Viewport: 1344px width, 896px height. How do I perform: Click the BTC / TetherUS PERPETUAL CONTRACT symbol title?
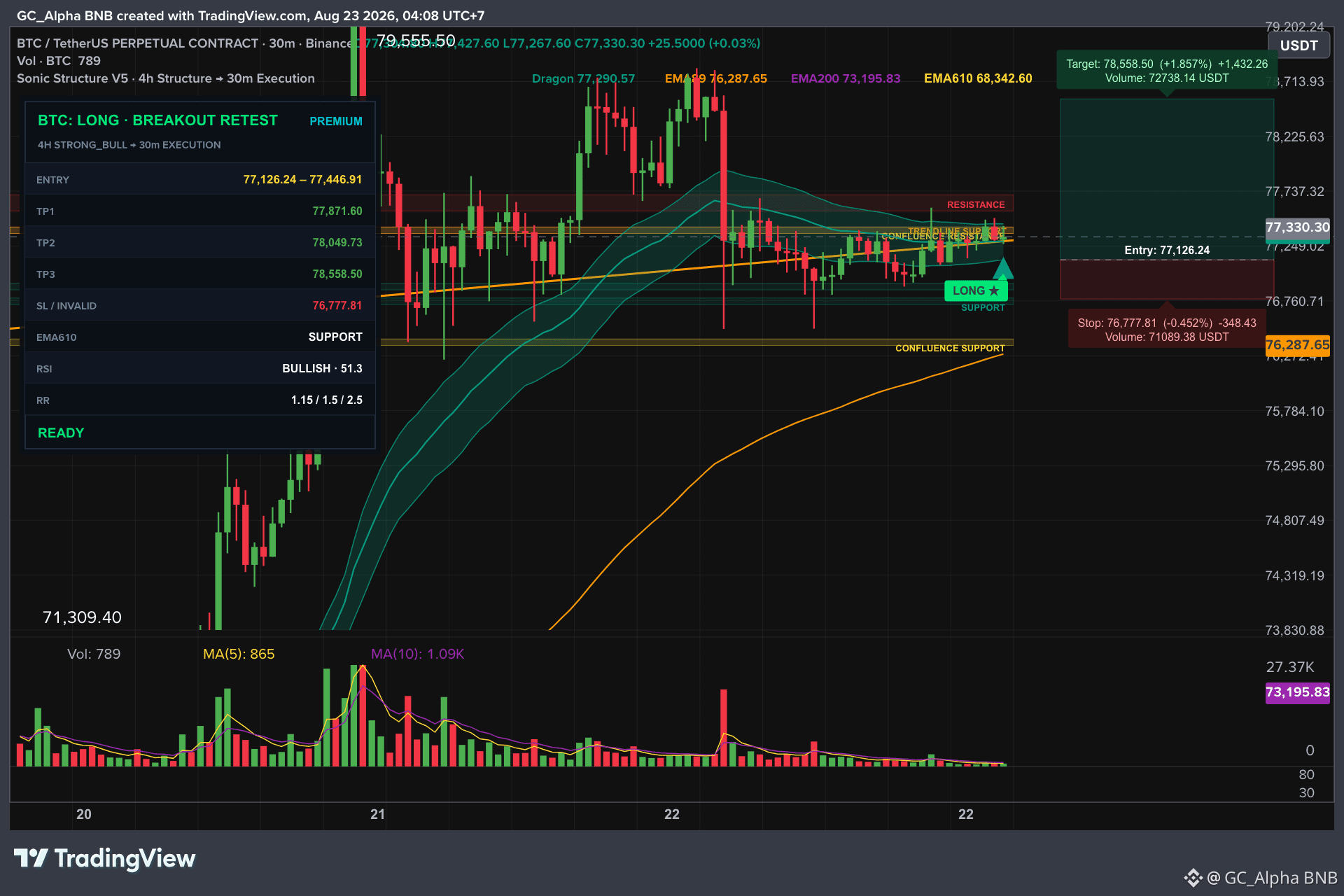(x=138, y=43)
